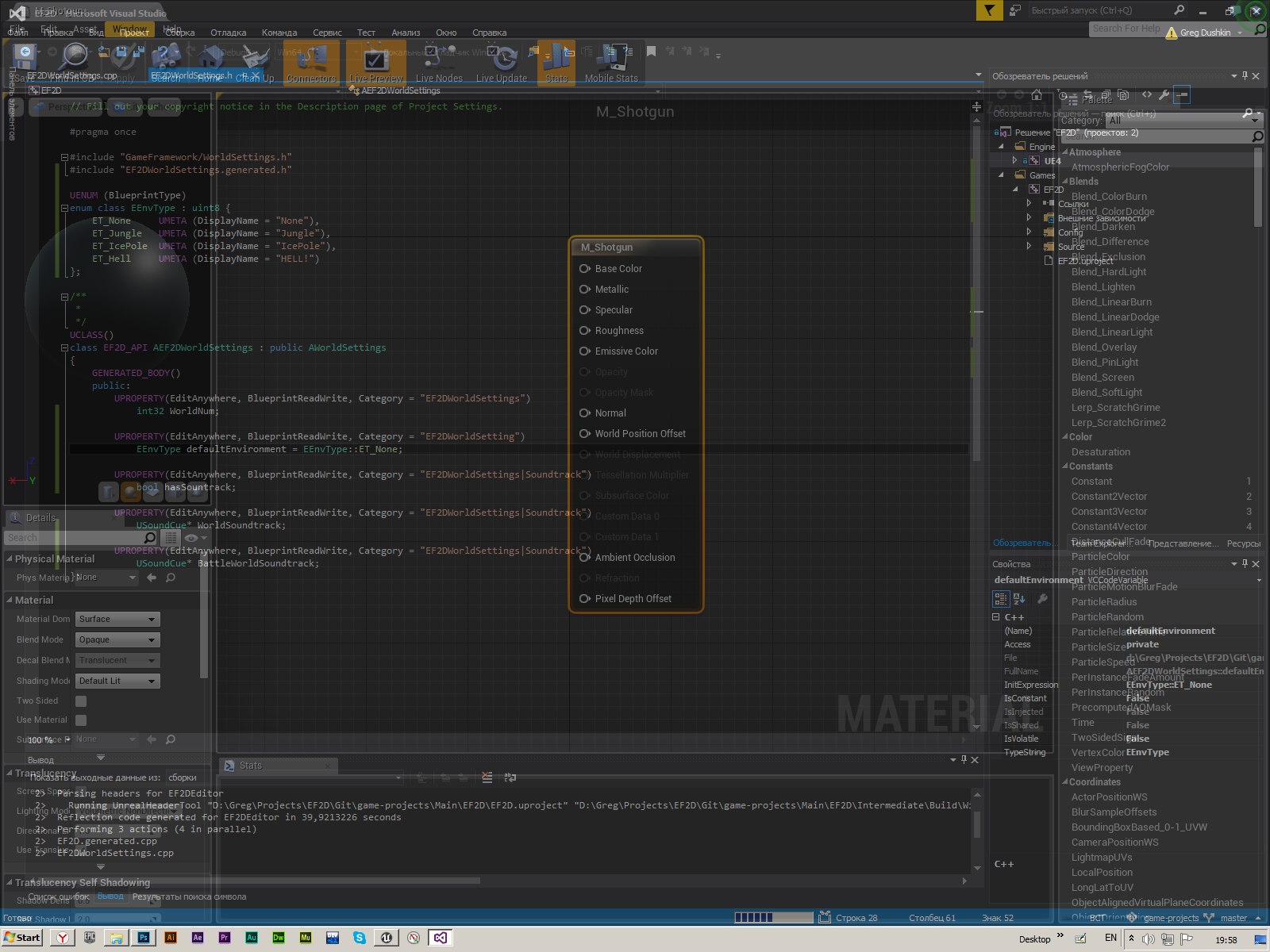
Task: Open the Анализ menu
Action: (x=406, y=33)
